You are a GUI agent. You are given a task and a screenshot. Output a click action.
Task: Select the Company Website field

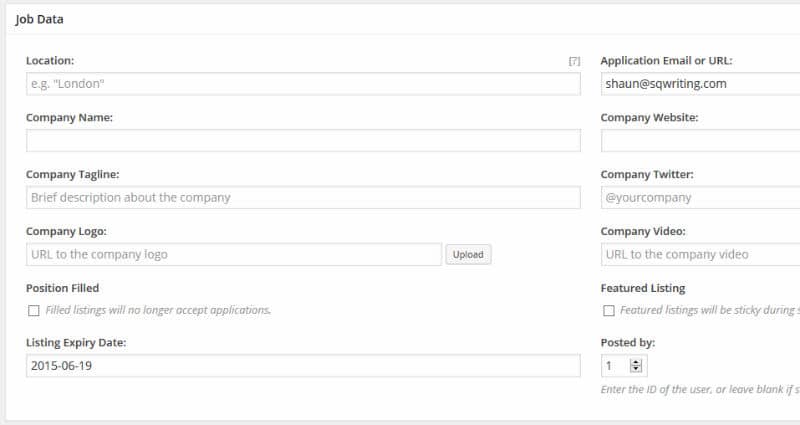coord(701,140)
